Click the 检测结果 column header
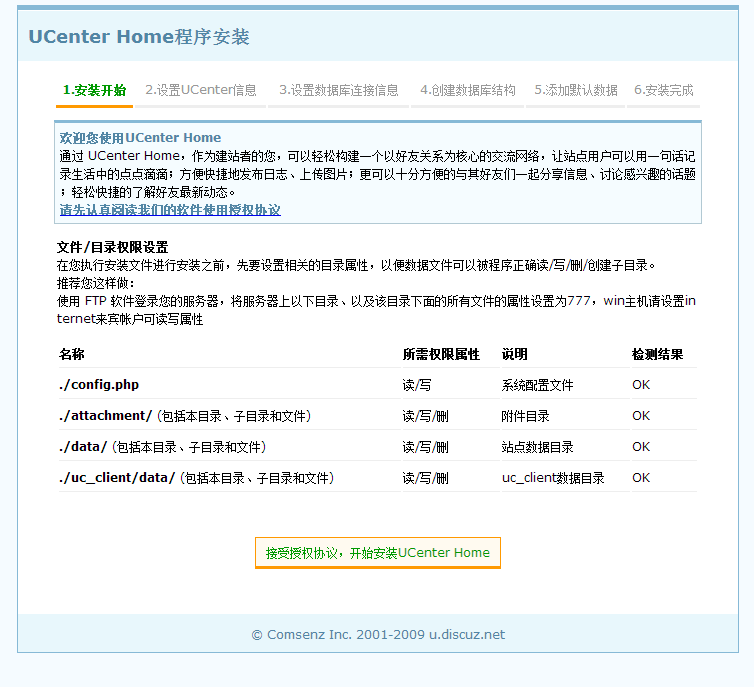The width and height of the screenshot is (754, 687). [657, 354]
